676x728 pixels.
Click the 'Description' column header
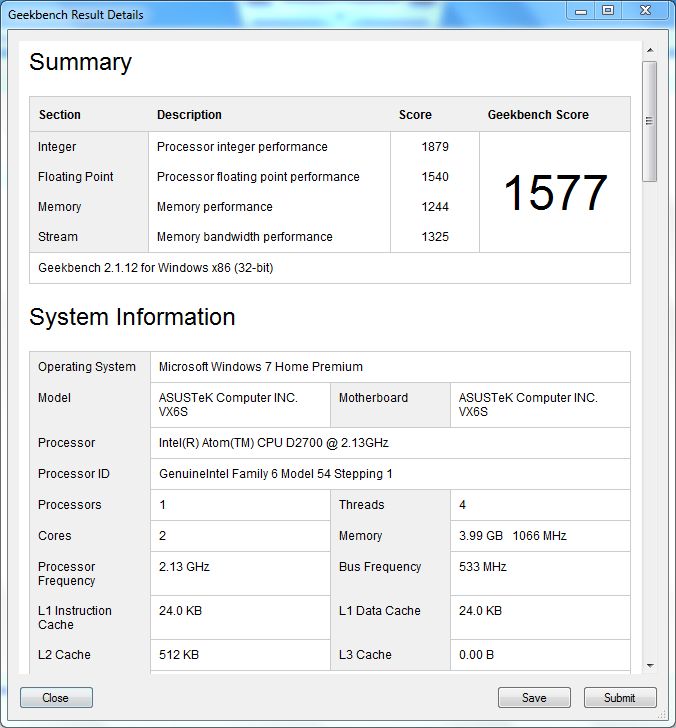point(189,115)
